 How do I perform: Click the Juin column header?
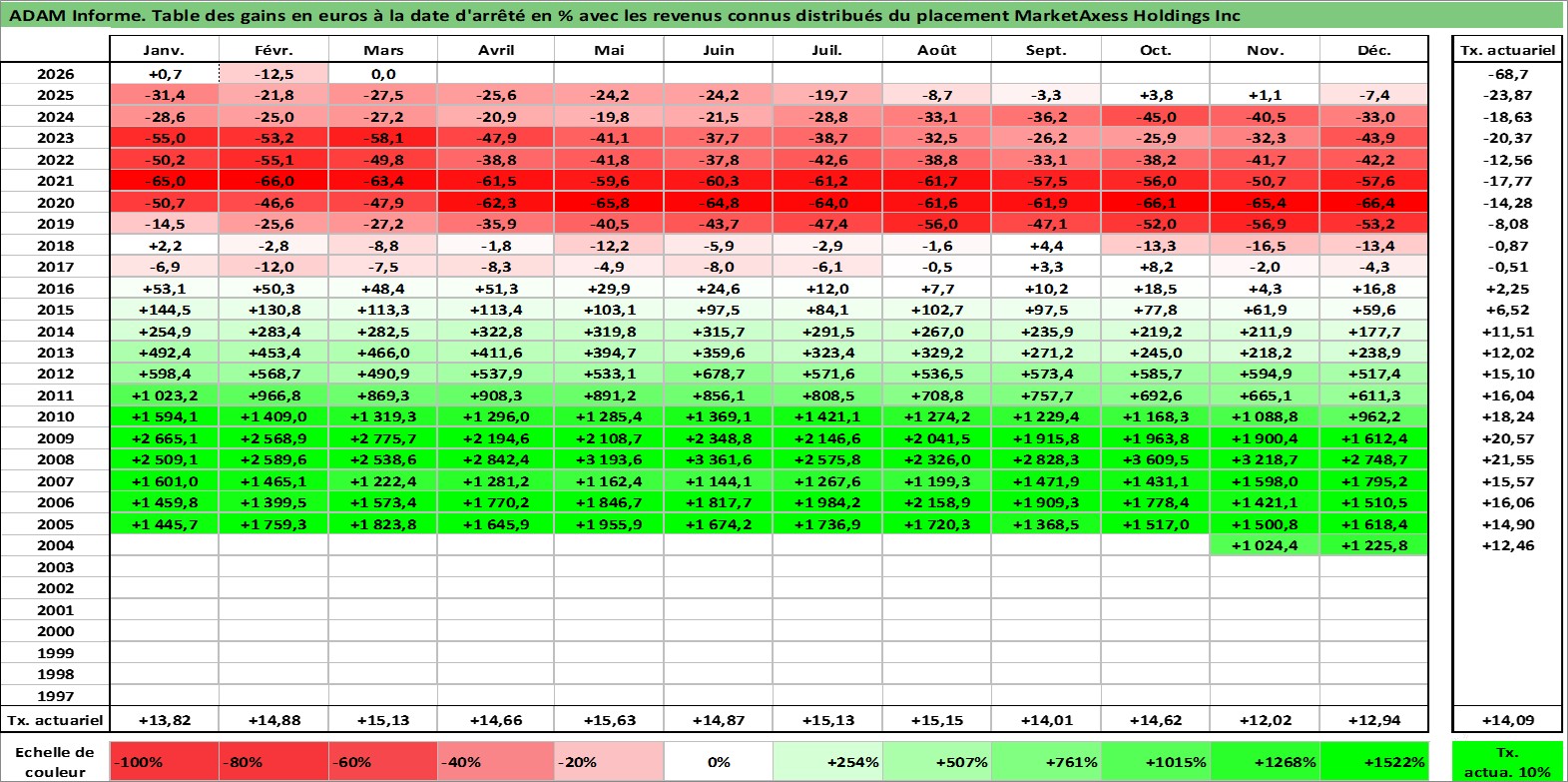(x=719, y=50)
